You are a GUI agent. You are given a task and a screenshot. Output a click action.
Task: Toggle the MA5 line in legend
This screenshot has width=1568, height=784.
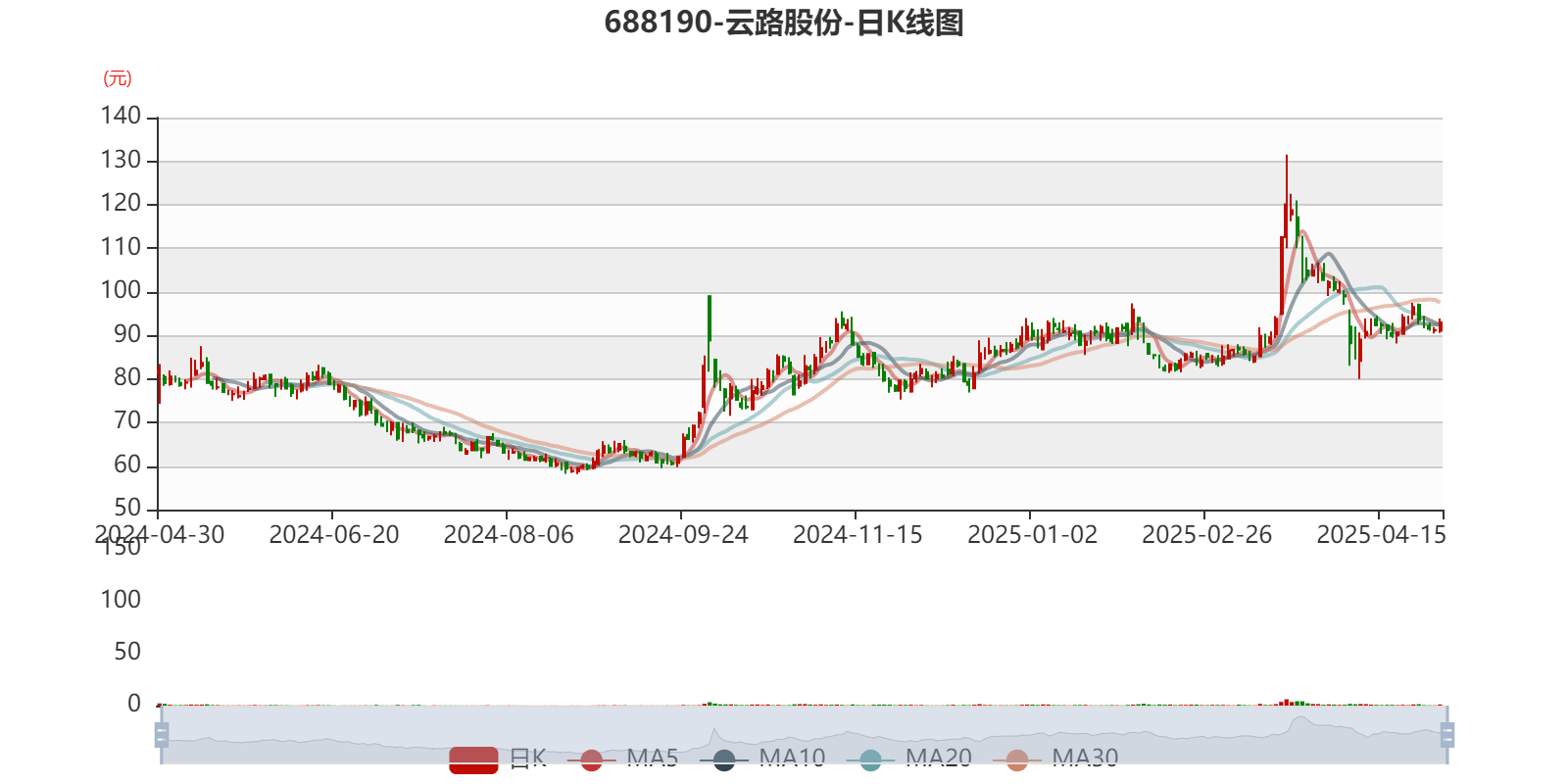pyautogui.click(x=622, y=759)
